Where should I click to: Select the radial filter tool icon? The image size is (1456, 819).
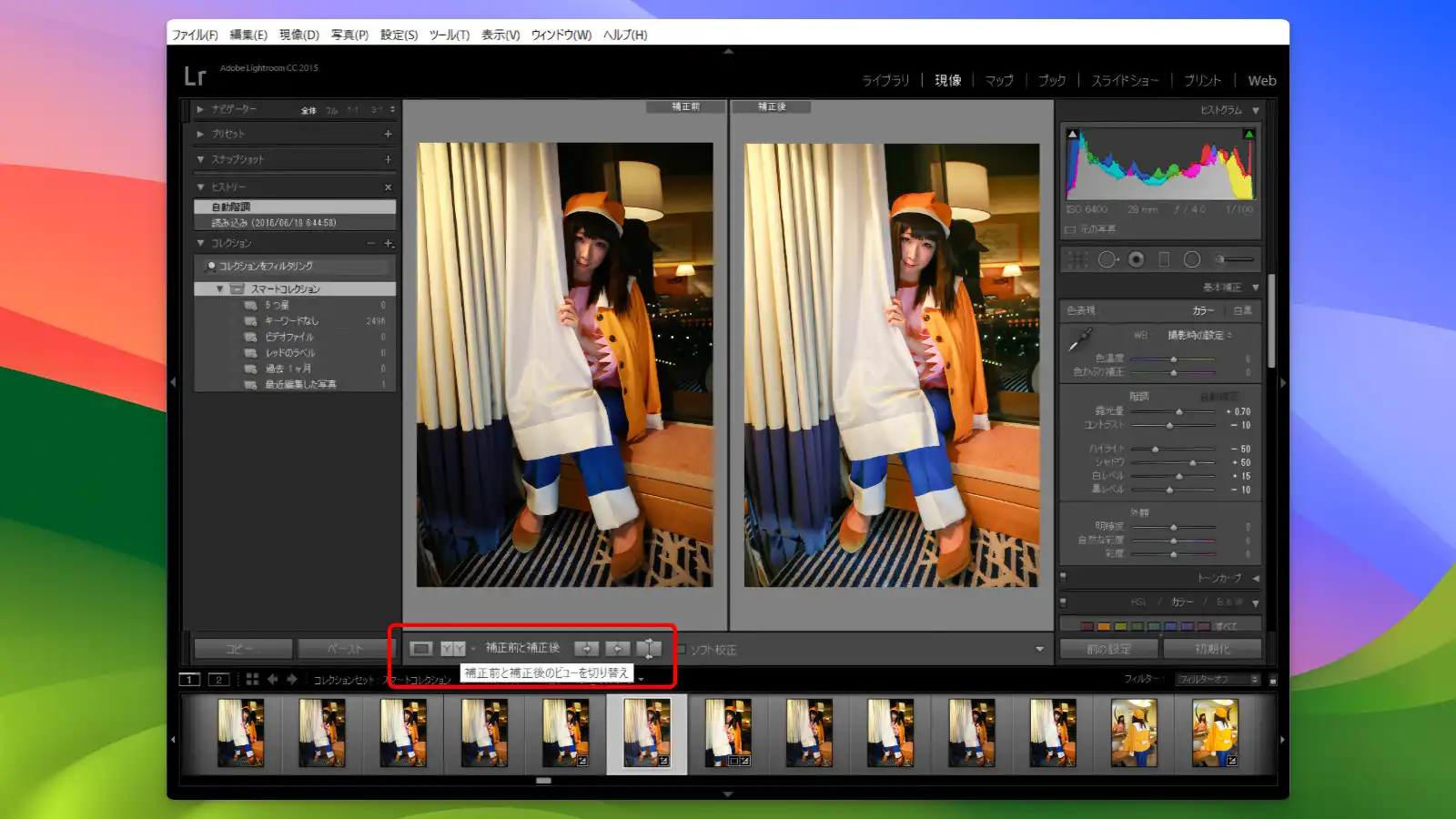(1193, 259)
